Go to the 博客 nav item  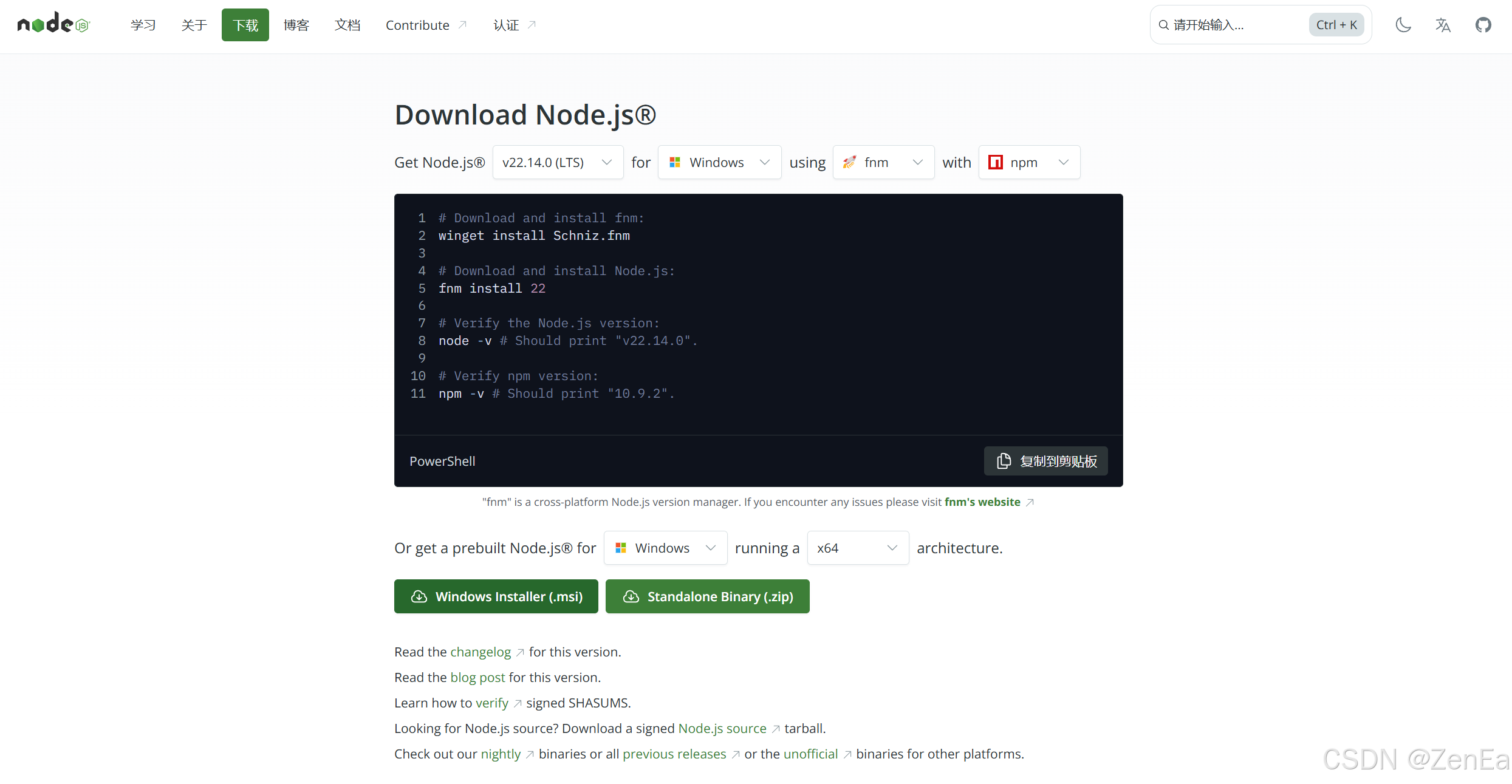(x=296, y=25)
